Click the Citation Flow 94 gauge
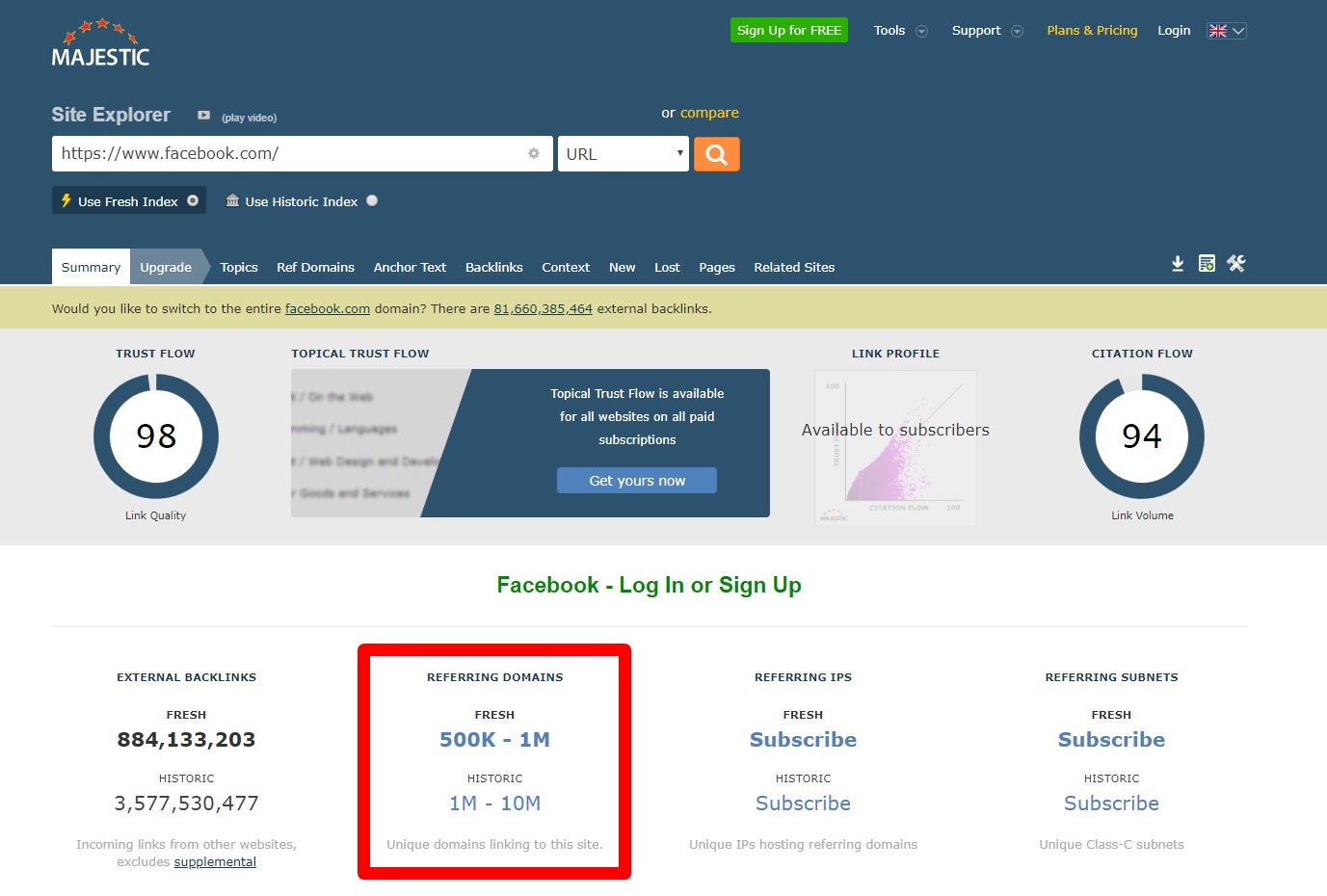The width and height of the screenshot is (1327, 896). click(1142, 436)
